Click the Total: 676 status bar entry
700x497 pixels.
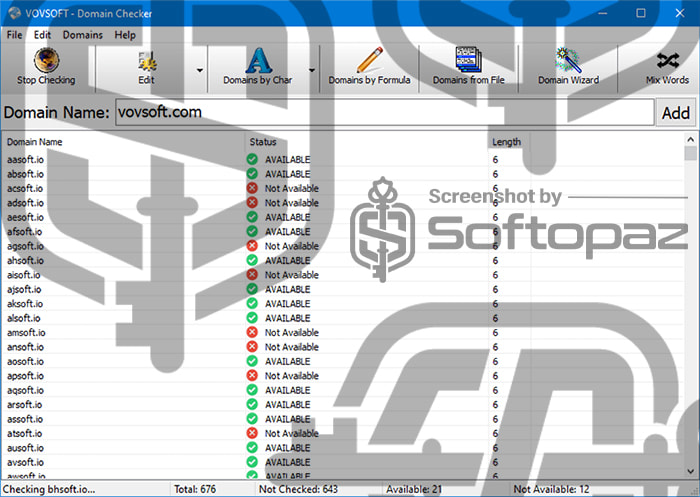(x=195, y=489)
